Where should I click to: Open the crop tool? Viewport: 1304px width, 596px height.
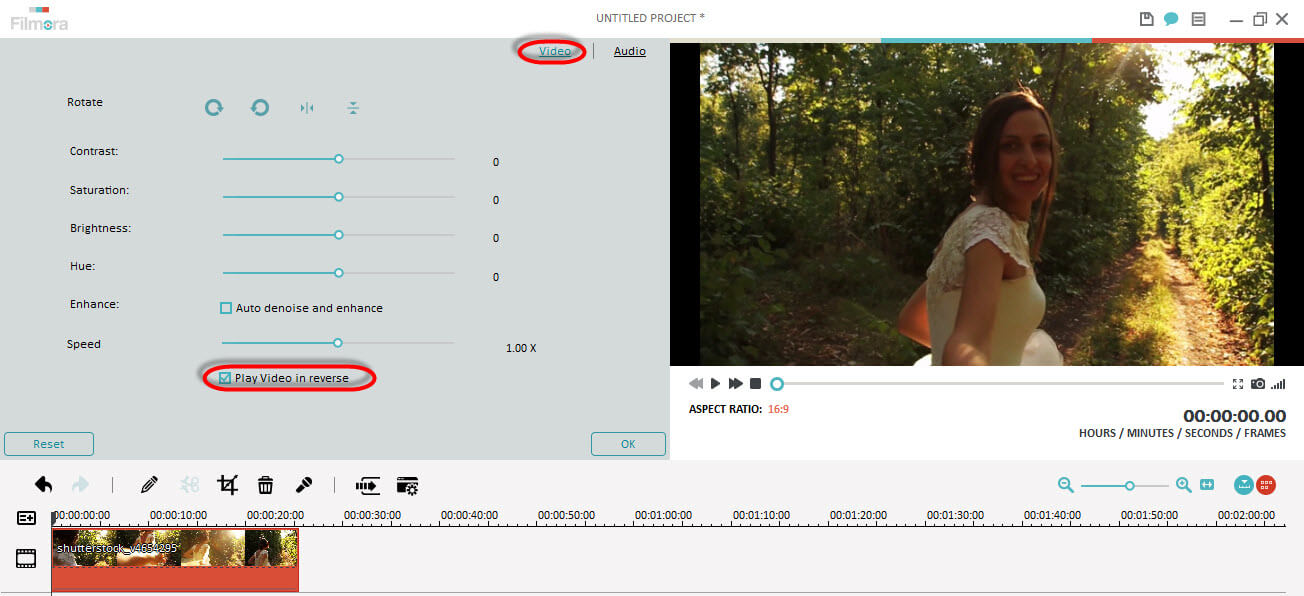228,485
